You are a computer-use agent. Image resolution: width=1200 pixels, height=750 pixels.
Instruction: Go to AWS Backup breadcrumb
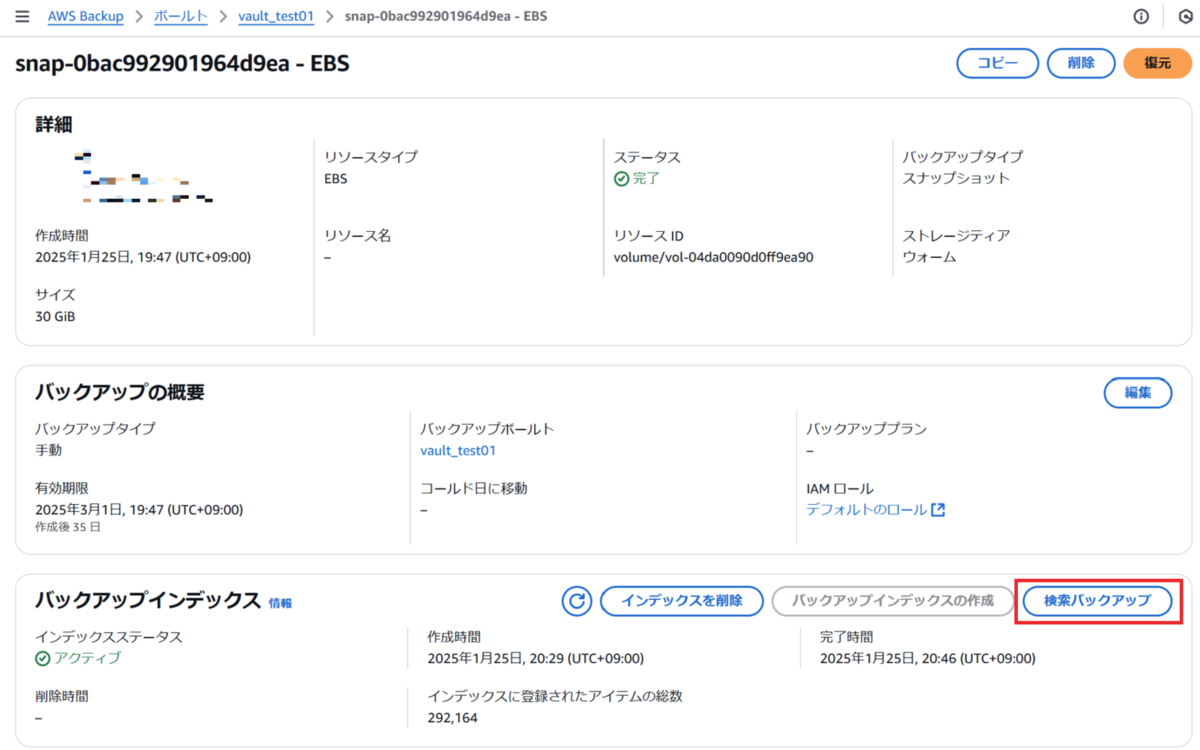(85, 17)
